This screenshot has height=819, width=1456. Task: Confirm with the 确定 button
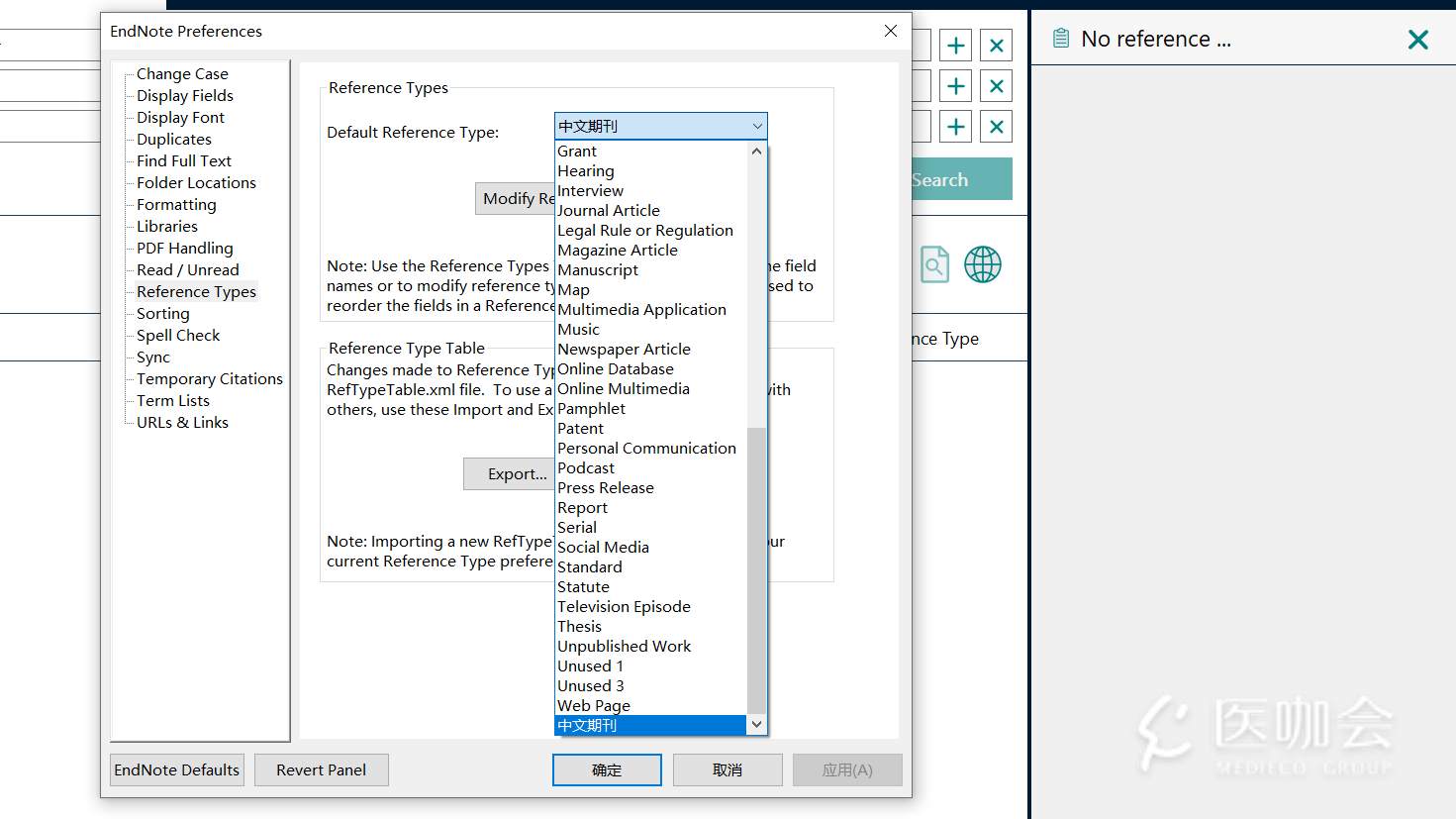(x=607, y=769)
